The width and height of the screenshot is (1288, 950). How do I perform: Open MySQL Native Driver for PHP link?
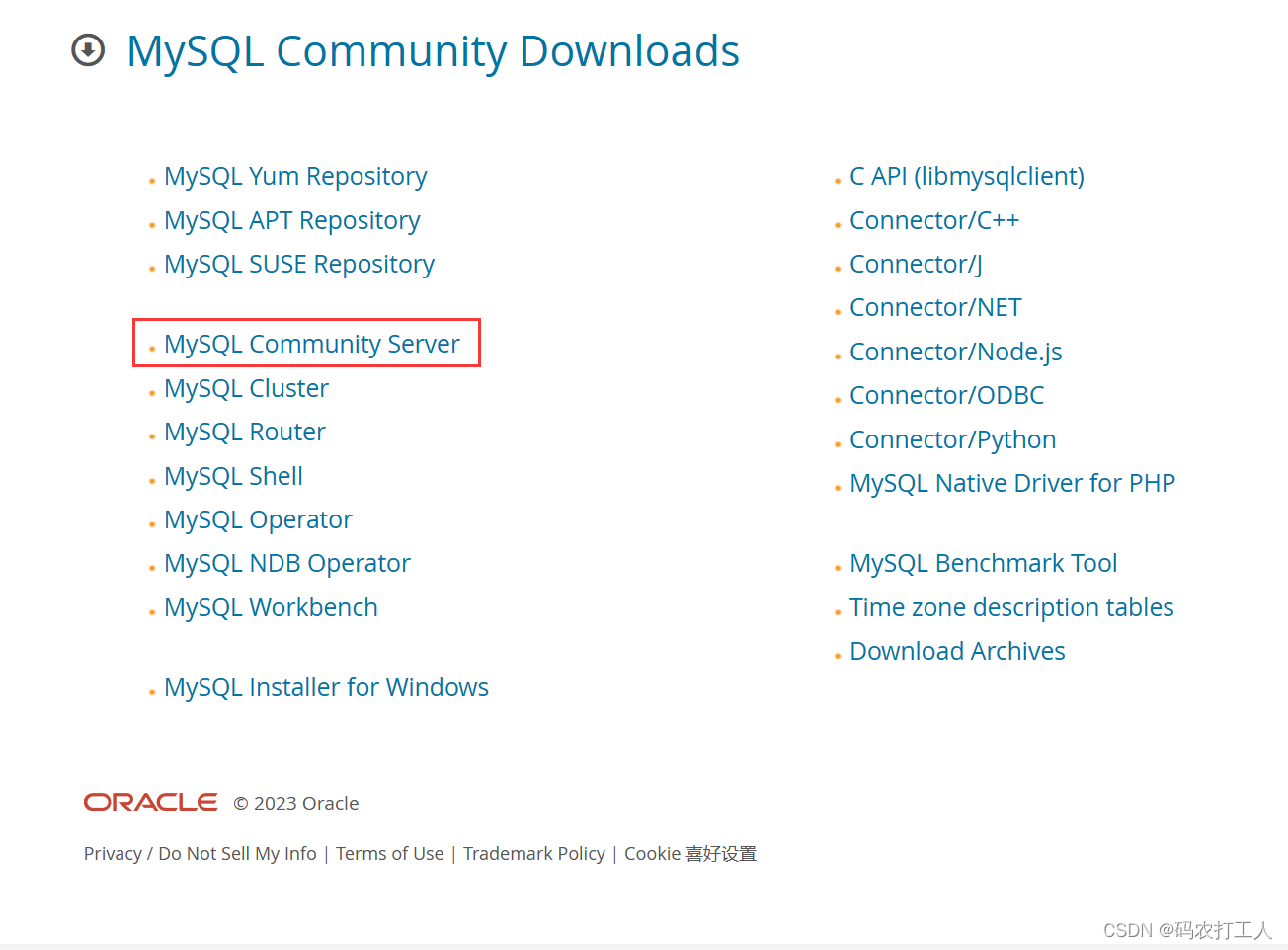click(1012, 483)
